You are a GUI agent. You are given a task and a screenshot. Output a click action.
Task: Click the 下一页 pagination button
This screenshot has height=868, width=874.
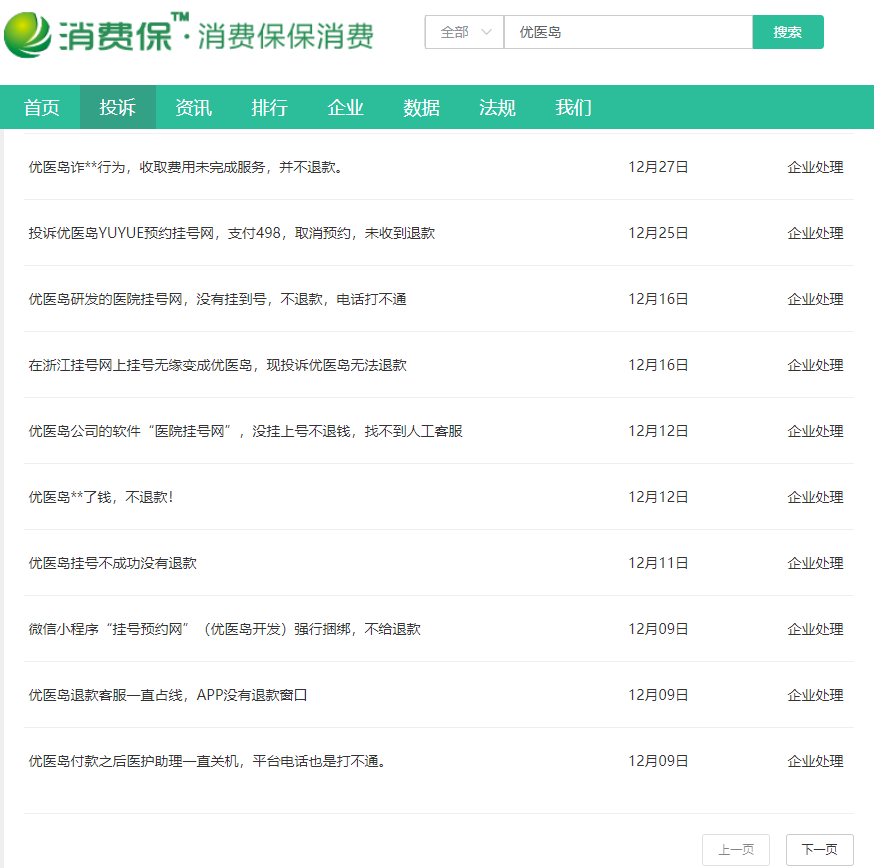click(x=818, y=849)
